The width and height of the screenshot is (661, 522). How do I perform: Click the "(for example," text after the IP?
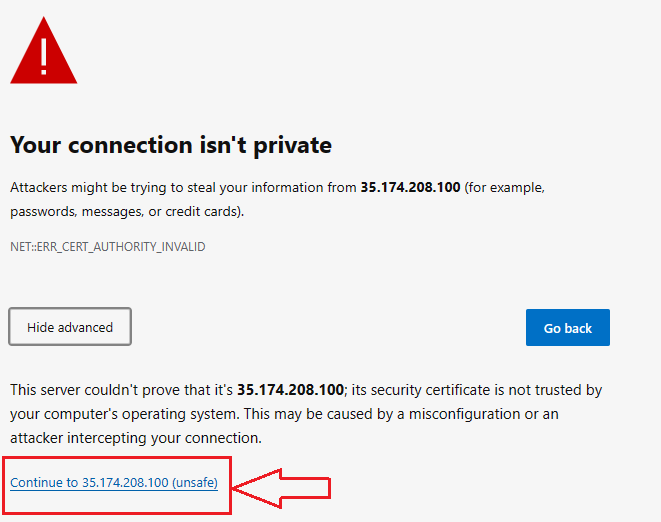[505, 188]
